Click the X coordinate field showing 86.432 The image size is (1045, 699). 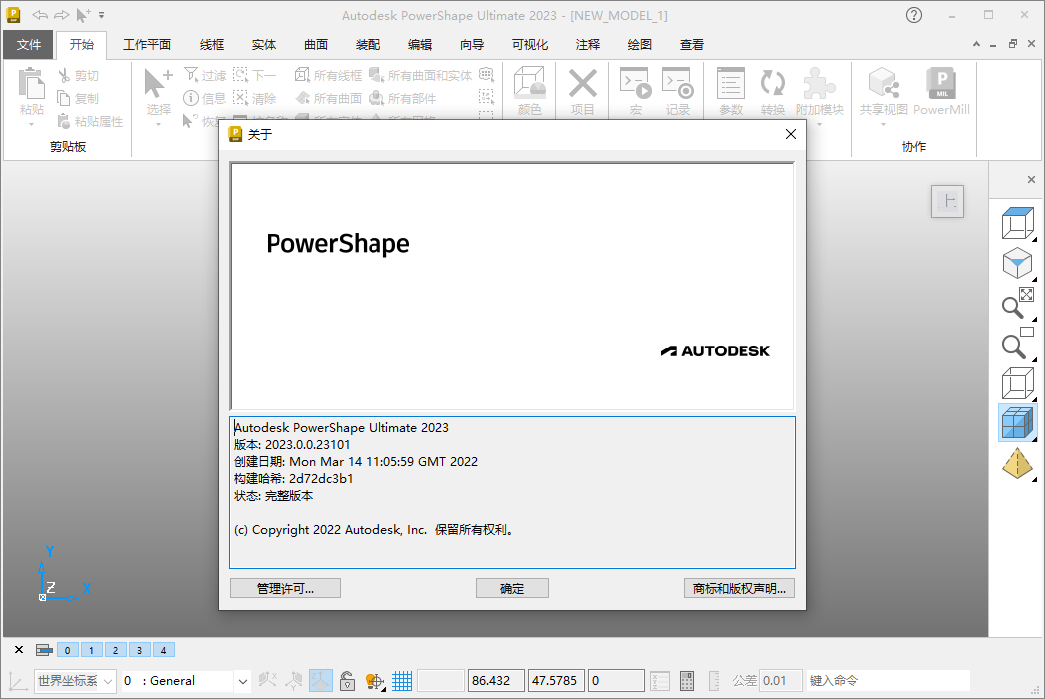[497, 680]
